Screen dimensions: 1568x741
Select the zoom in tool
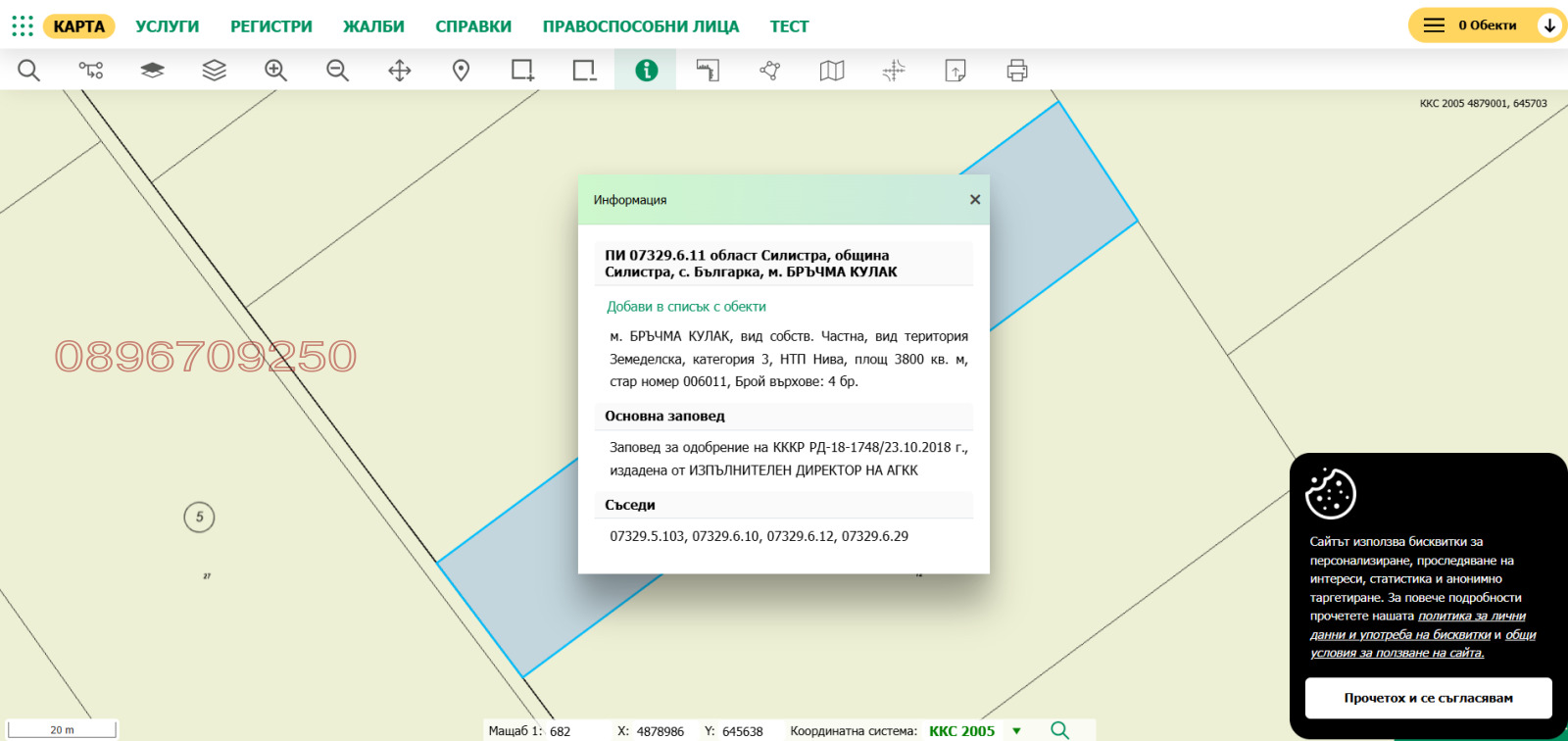[275, 71]
